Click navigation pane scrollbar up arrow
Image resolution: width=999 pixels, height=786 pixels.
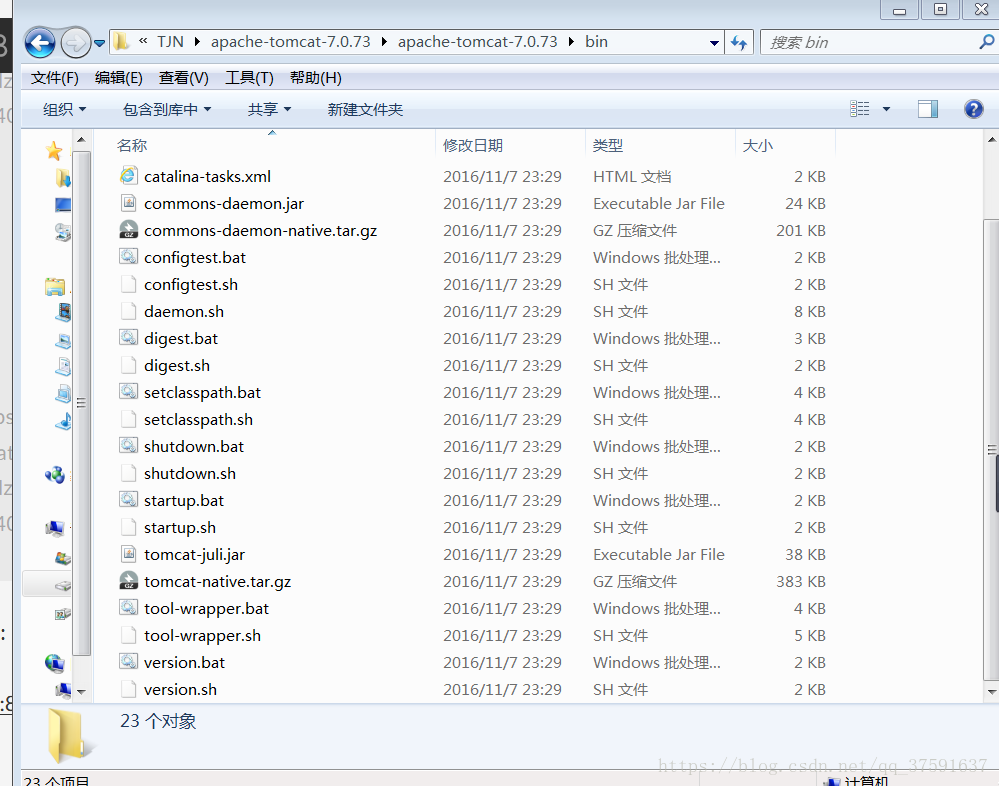pos(81,139)
